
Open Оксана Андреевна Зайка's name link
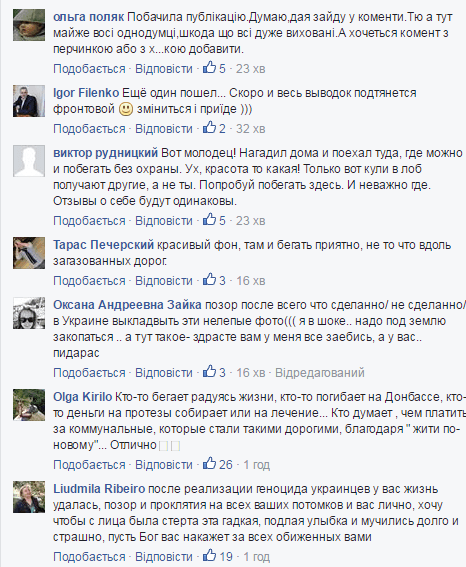127,305
